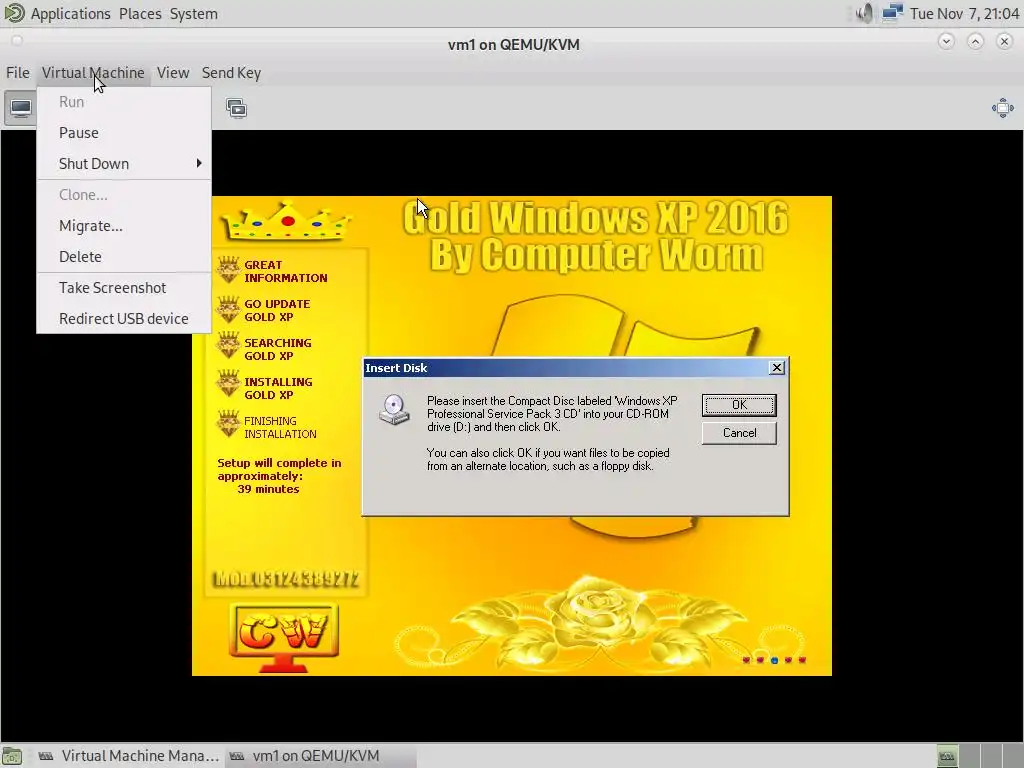
Task: Click the CD drive icon in the dialog
Action: pos(394,409)
